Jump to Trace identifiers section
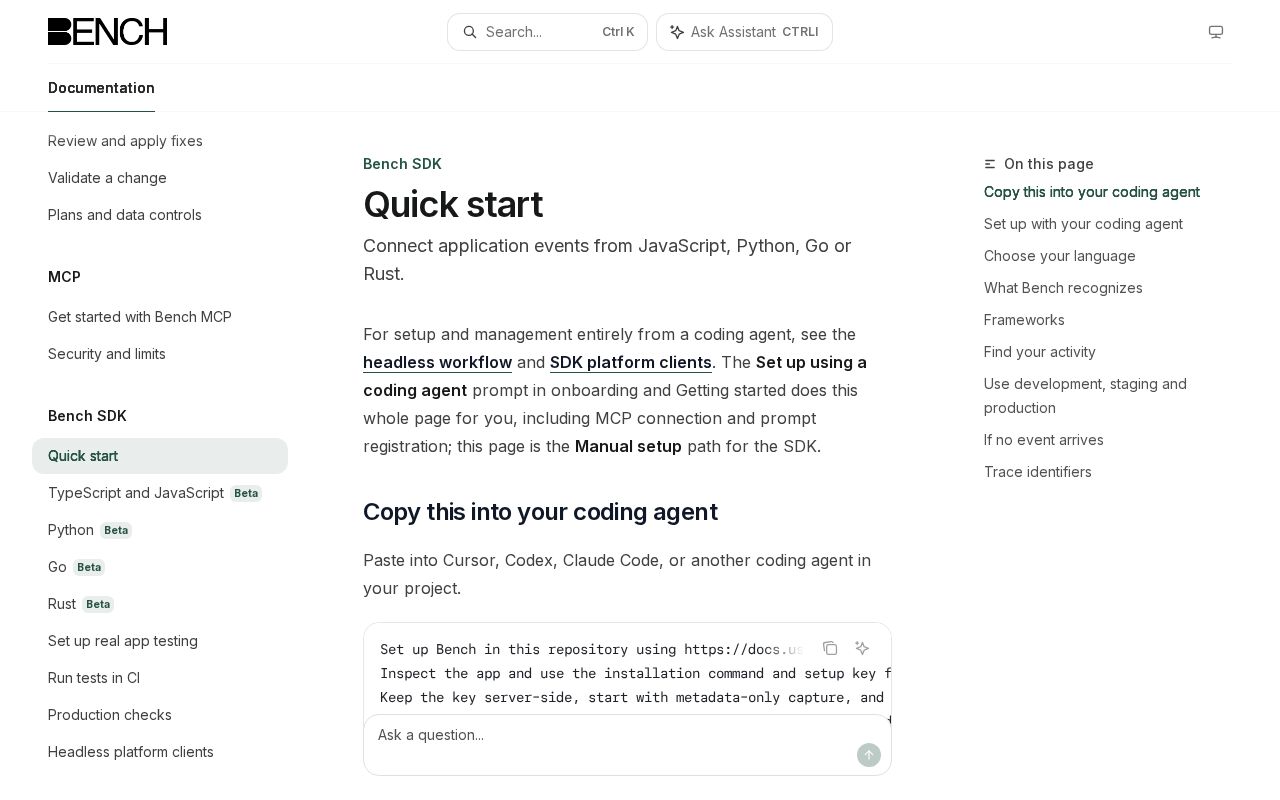 coord(1038,472)
